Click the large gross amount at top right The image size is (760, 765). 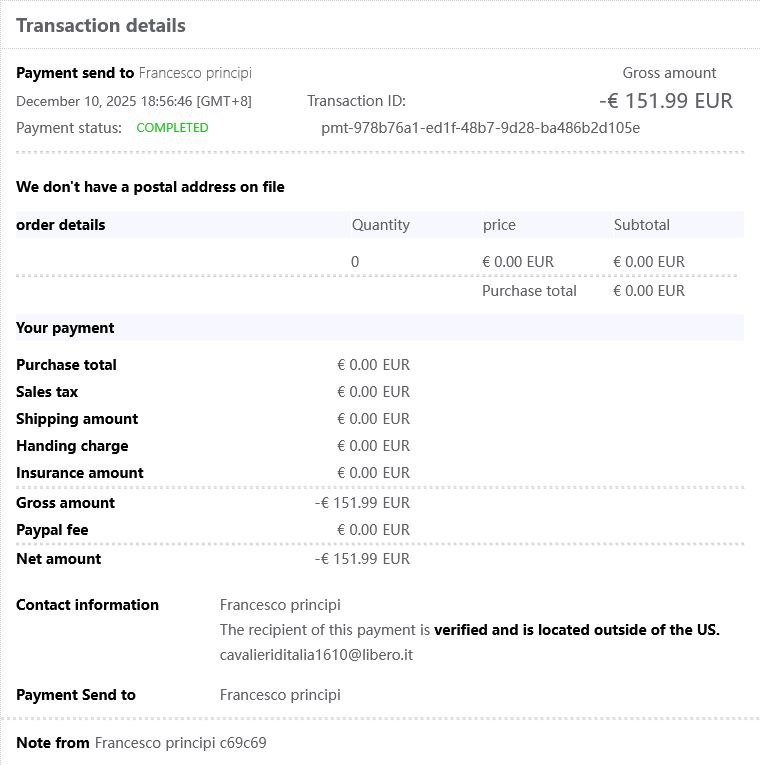click(x=666, y=101)
